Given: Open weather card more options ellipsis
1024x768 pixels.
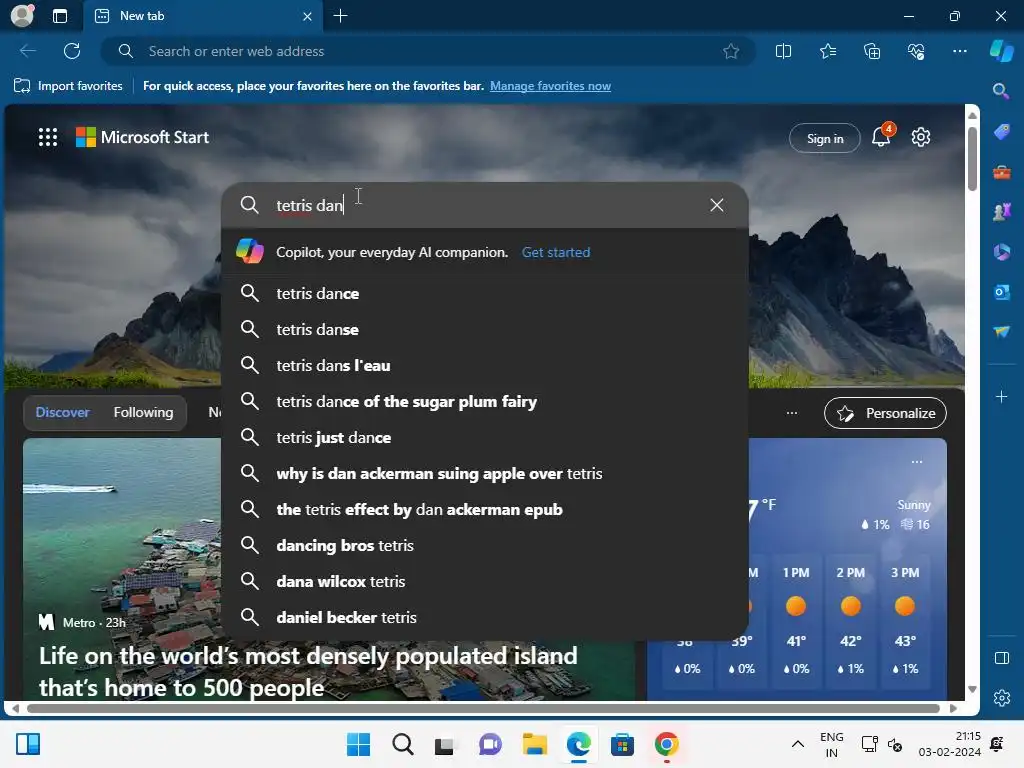Looking at the screenshot, I should tap(917, 461).
